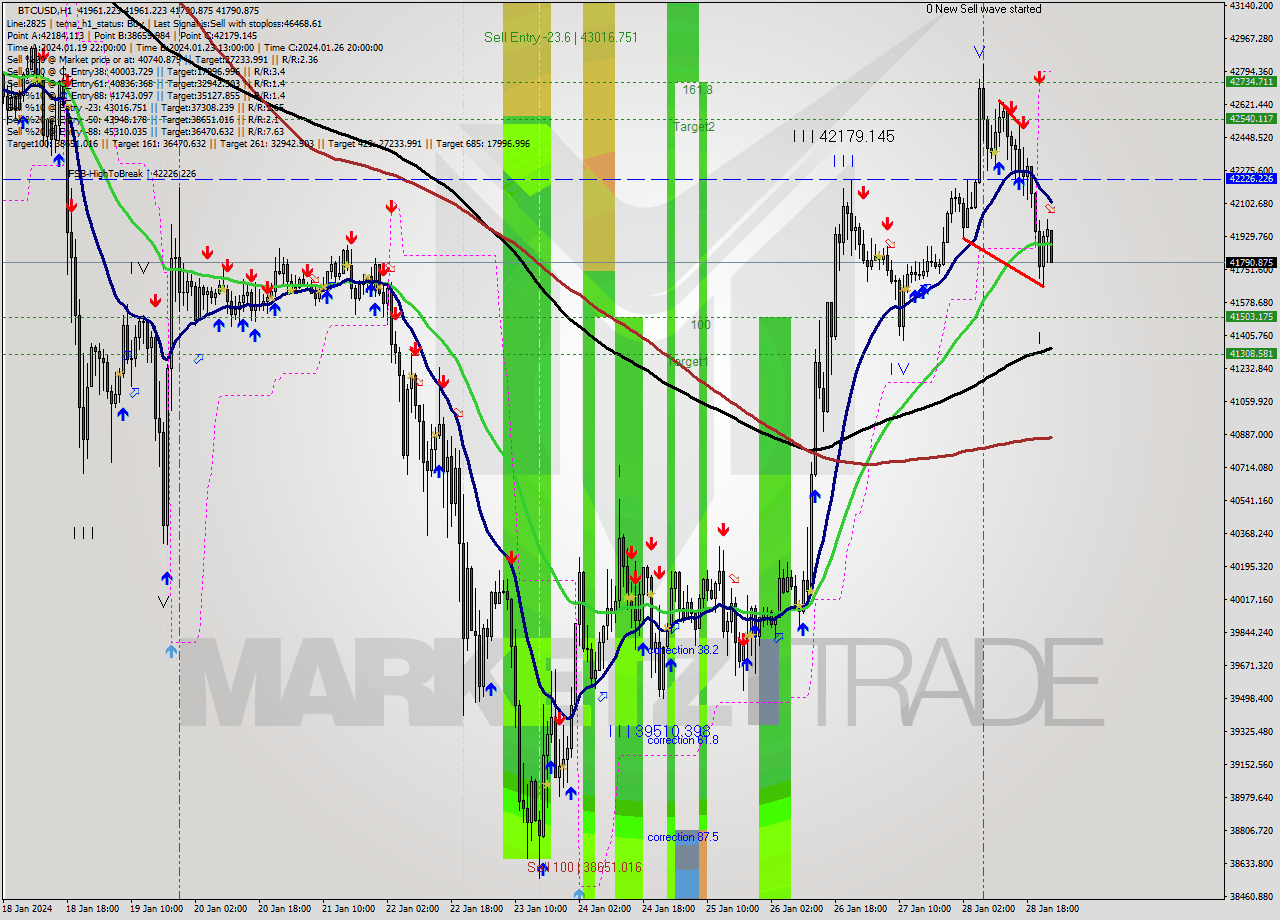Click the current price tag 41790.875
This screenshot has width=1280, height=920.
[x=1250, y=262]
